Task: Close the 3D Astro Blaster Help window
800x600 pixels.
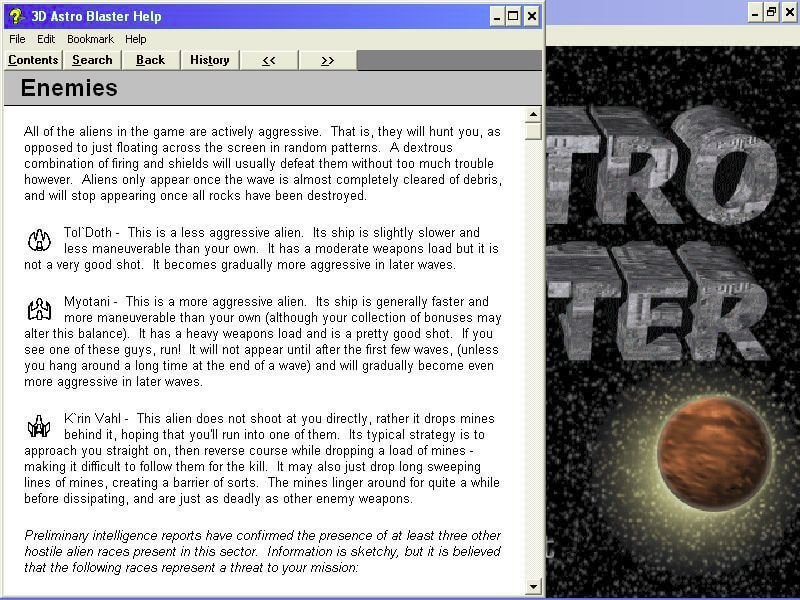Action: [x=532, y=16]
